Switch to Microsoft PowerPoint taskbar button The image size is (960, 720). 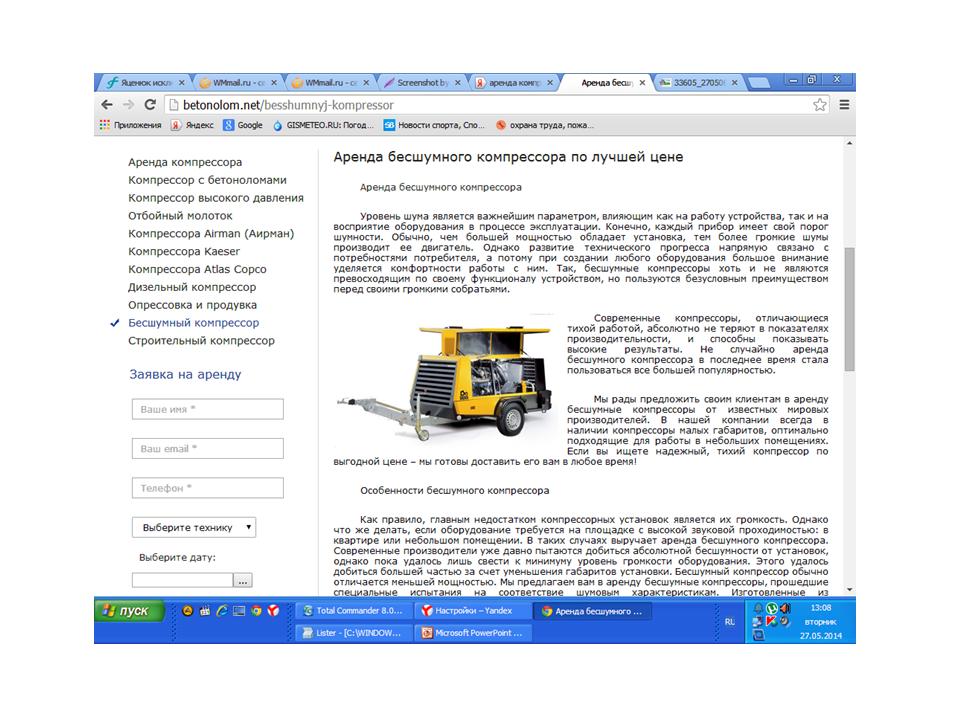472,632
